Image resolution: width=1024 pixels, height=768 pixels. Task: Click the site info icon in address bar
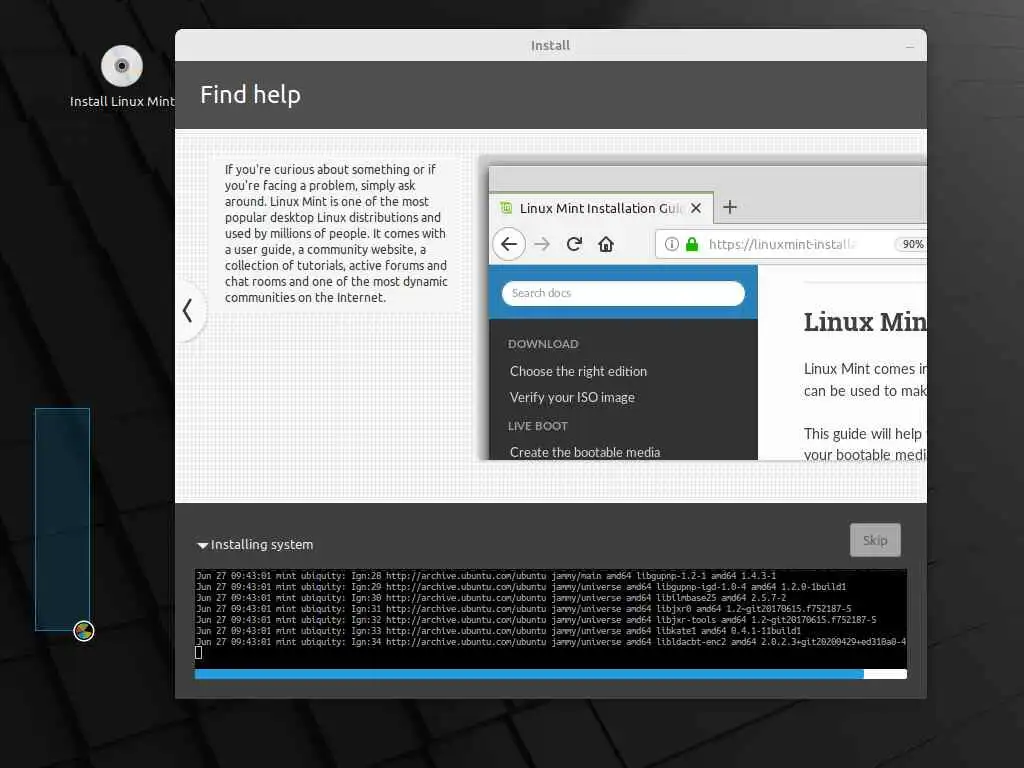[671, 244]
